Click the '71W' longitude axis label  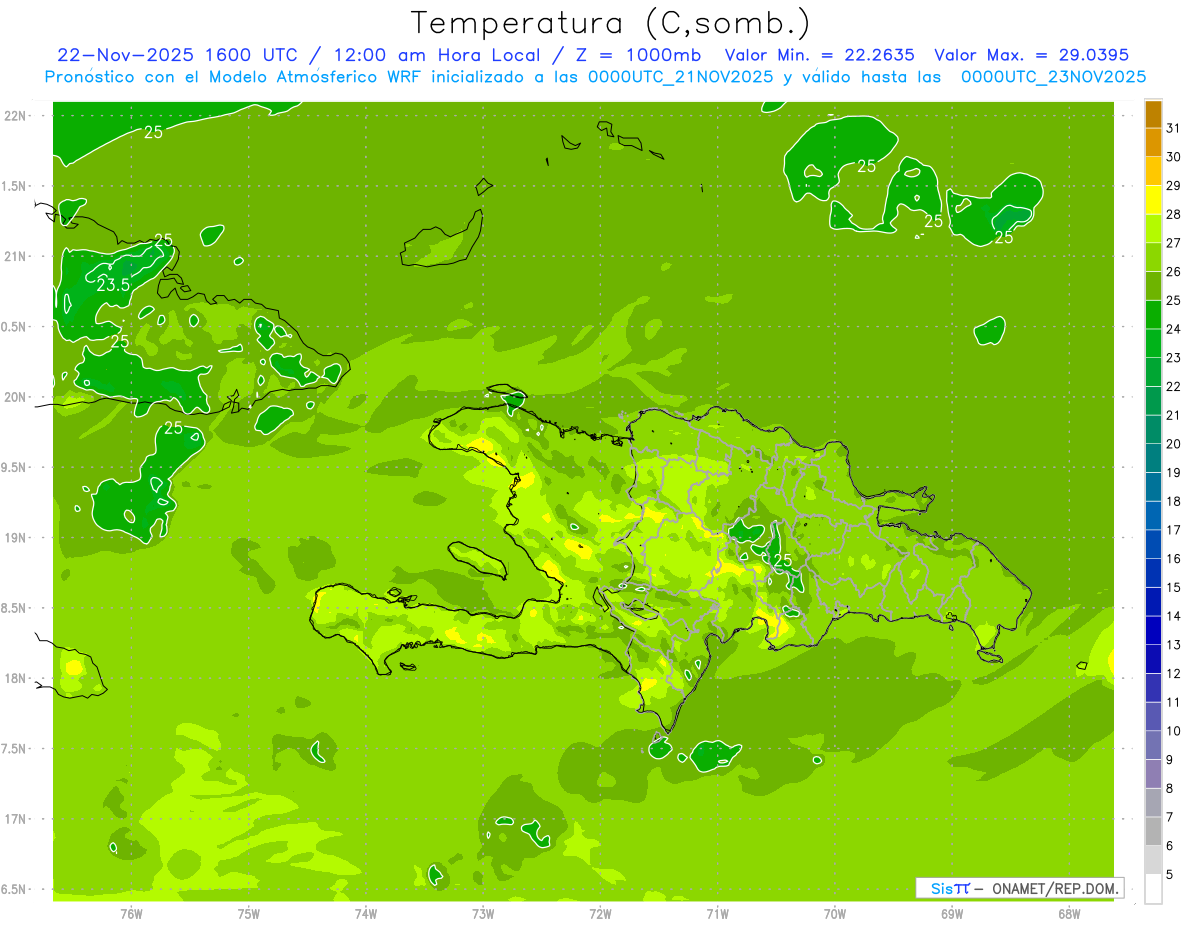(x=717, y=913)
